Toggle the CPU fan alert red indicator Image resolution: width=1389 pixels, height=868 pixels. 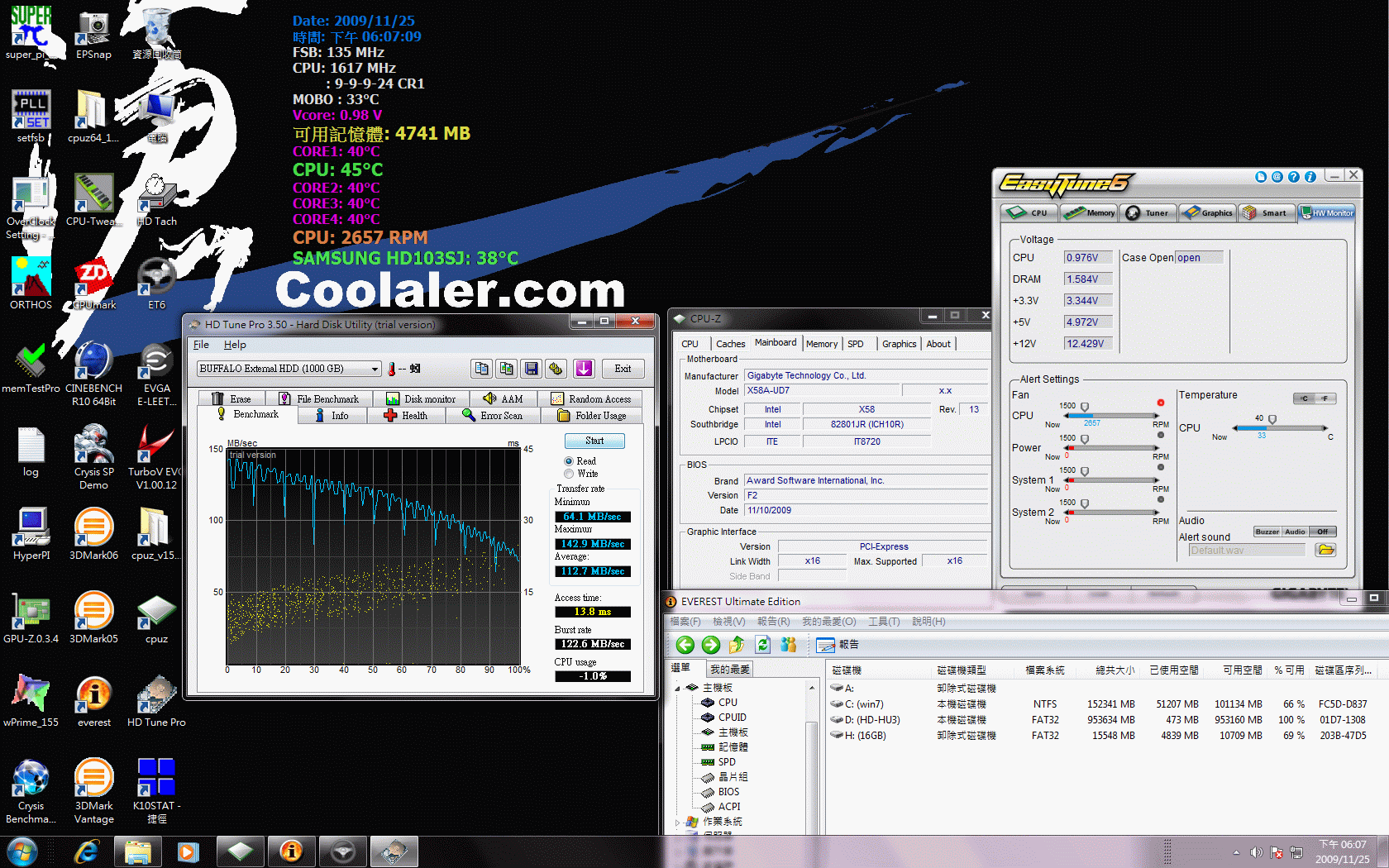[1161, 403]
